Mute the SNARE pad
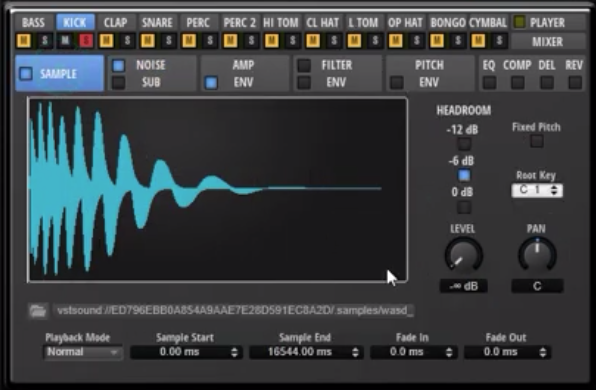The height and width of the screenshot is (390, 596). [147, 40]
